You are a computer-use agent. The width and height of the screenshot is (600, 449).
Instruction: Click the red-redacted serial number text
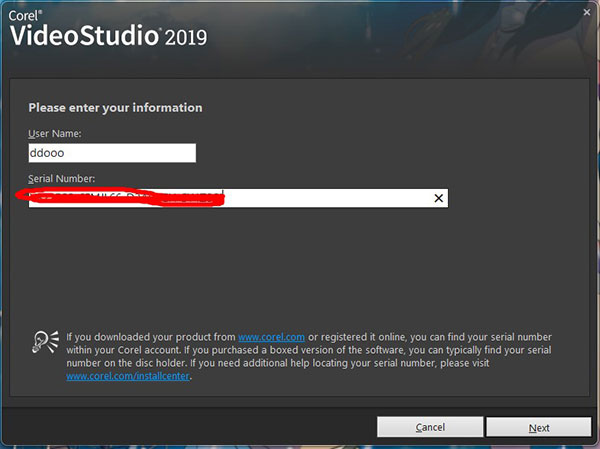point(125,198)
